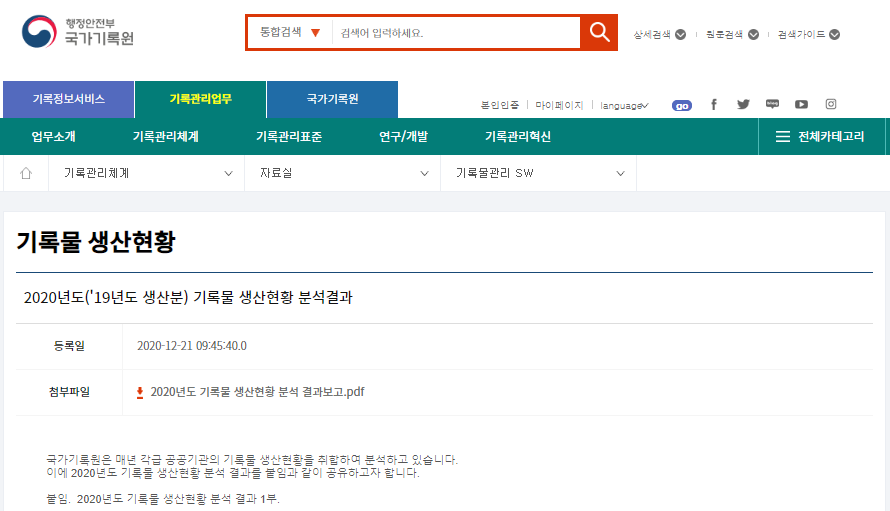
Task: Click the 기록물 생산현황 page heading
Action: (96, 242)
